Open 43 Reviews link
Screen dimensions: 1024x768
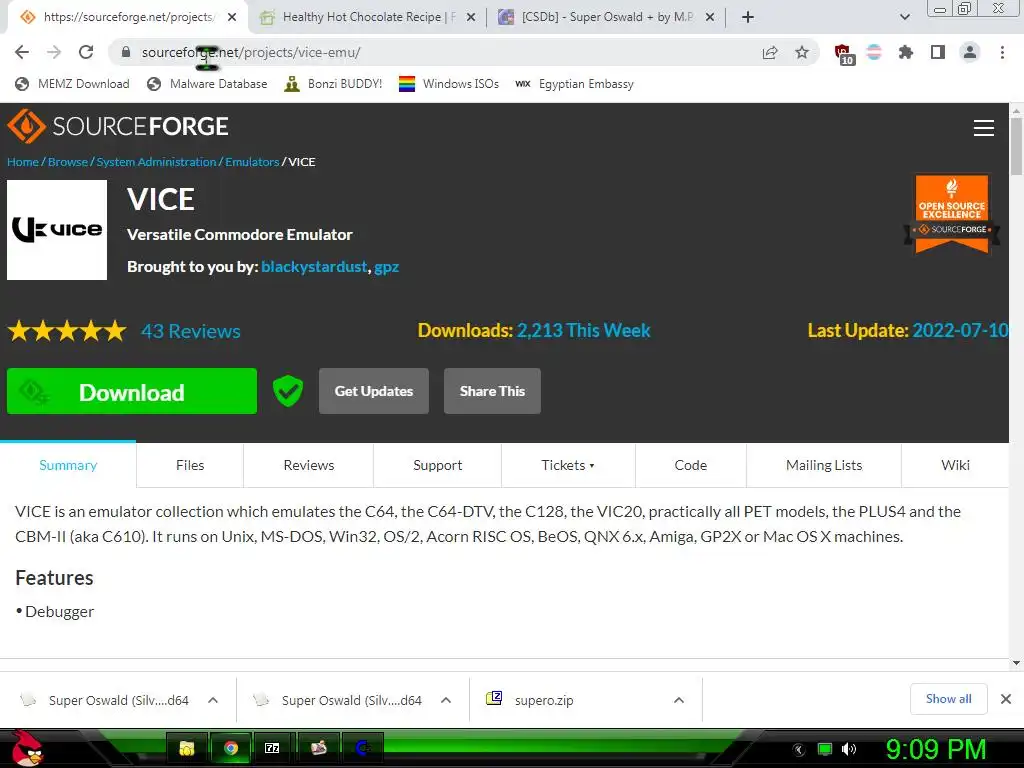click(191, 331)
